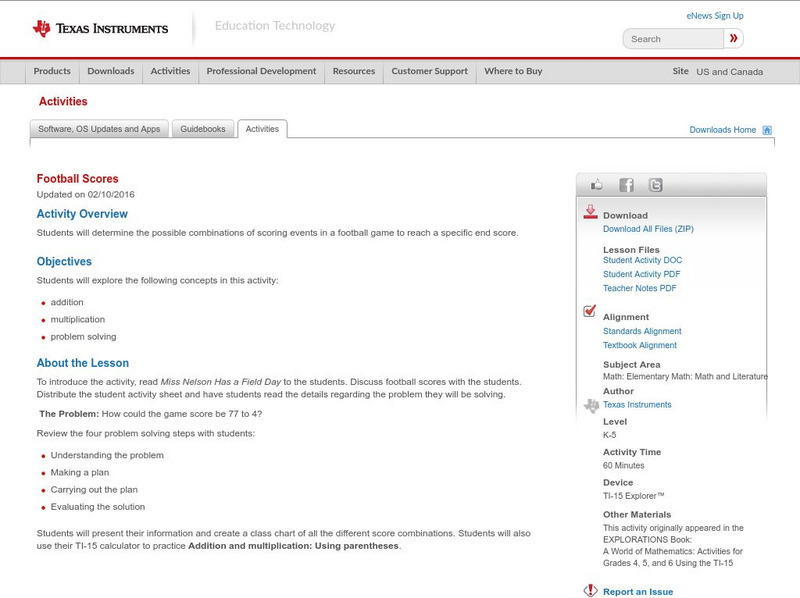
Task: Switch to Software, OS Updates and Apps tab
Action: click(99, 129)
